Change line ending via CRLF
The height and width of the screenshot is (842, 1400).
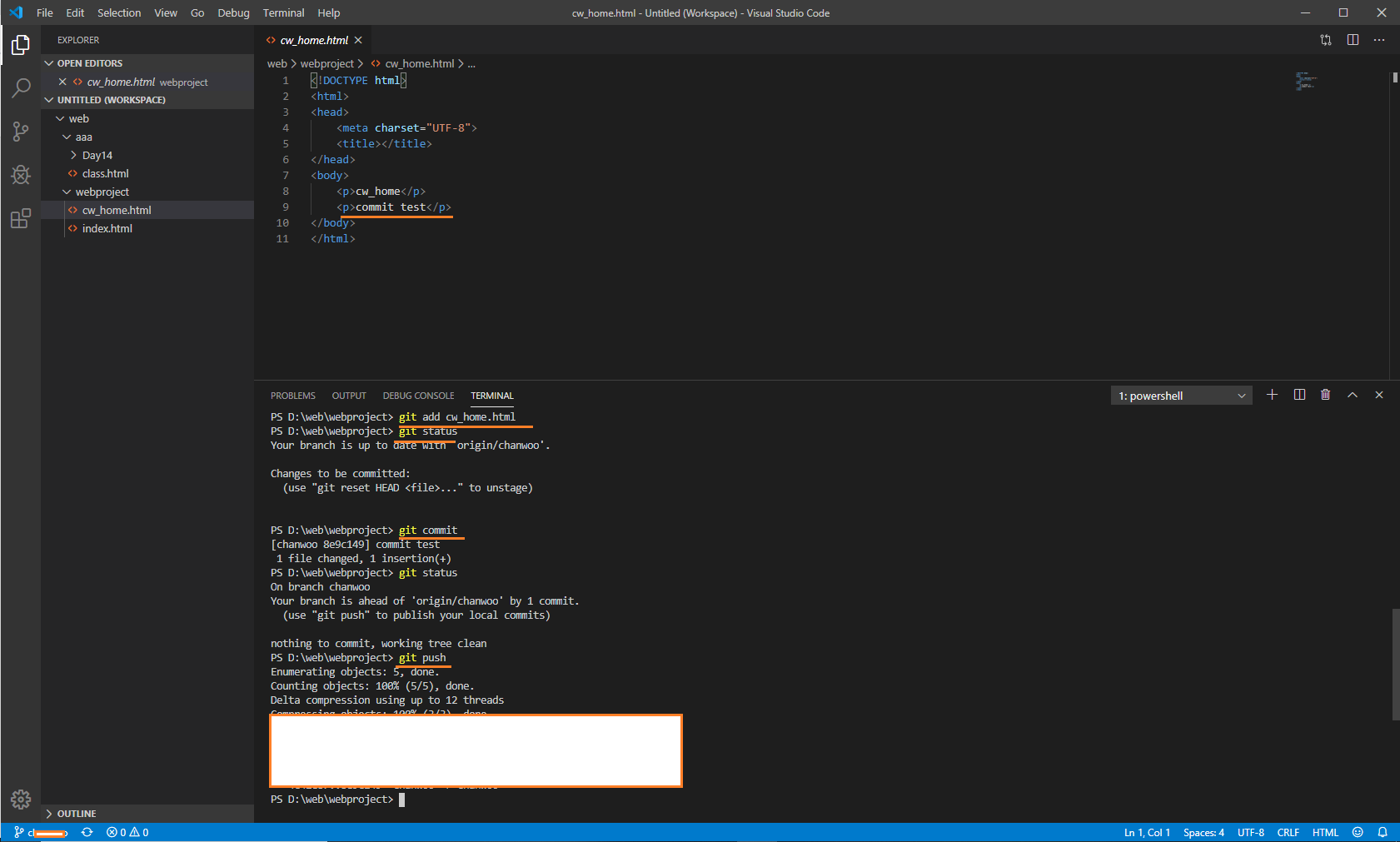1288,832
